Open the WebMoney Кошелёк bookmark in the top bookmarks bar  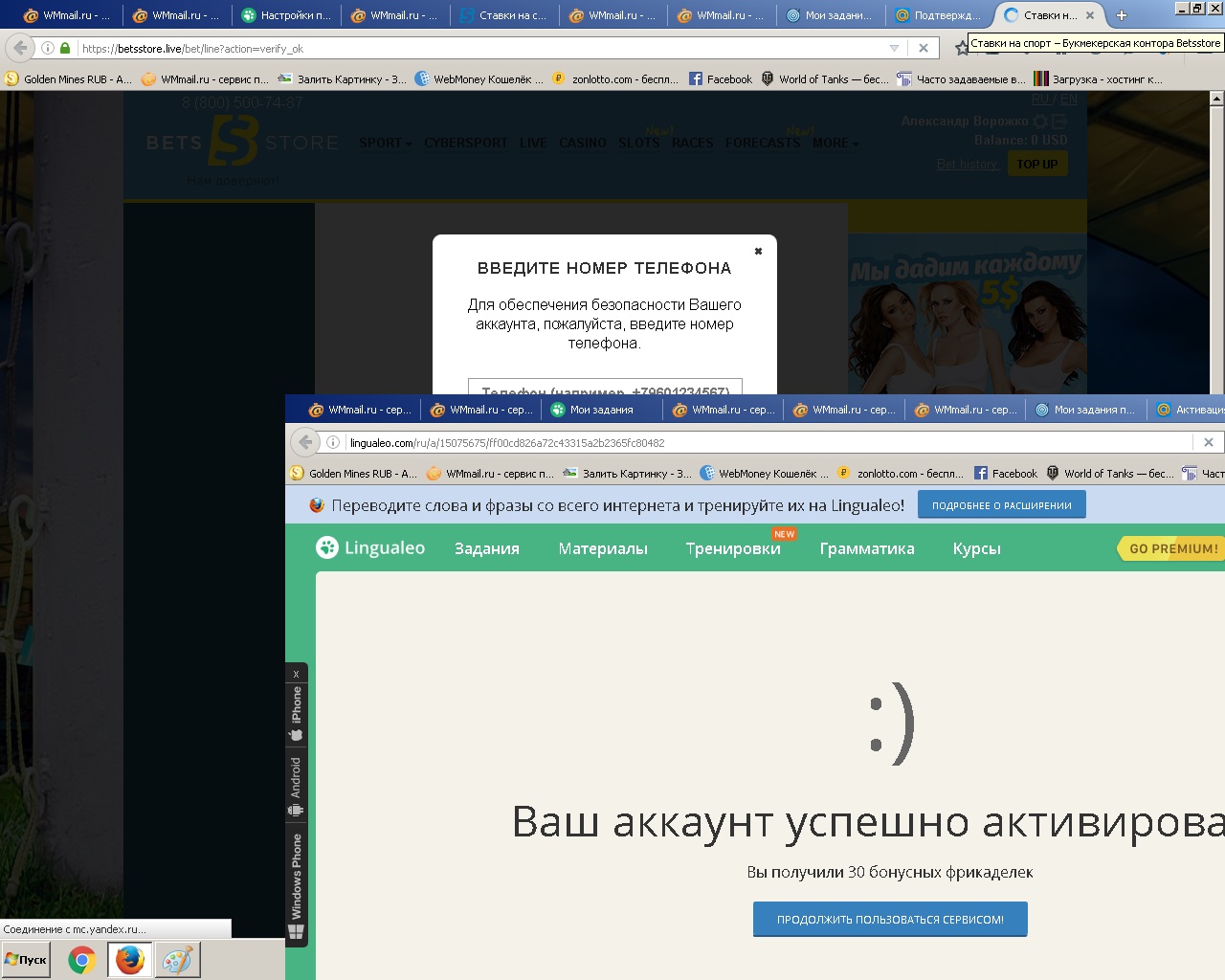pos(479,79)
